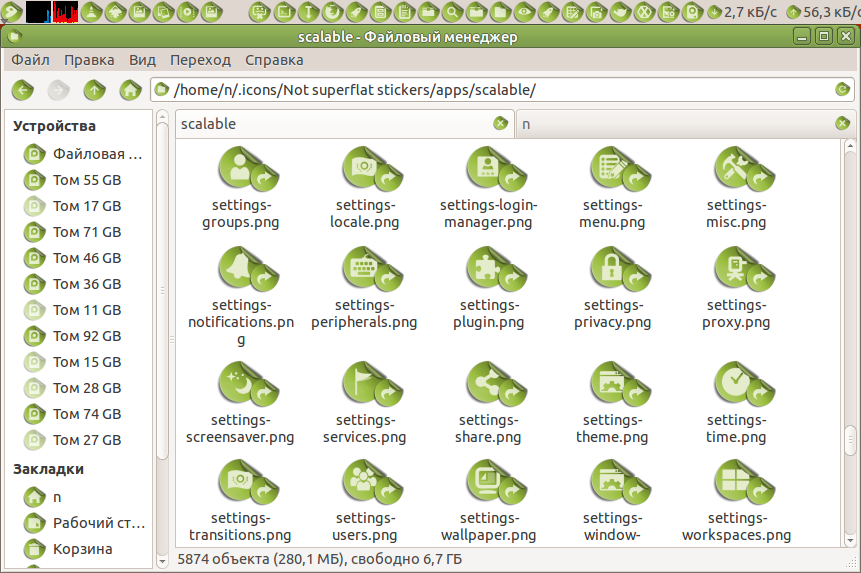Click the eye icon in top panel
The height and width of the screenshot is (573, 861).
pyautogui.click(x=524, y=12)
